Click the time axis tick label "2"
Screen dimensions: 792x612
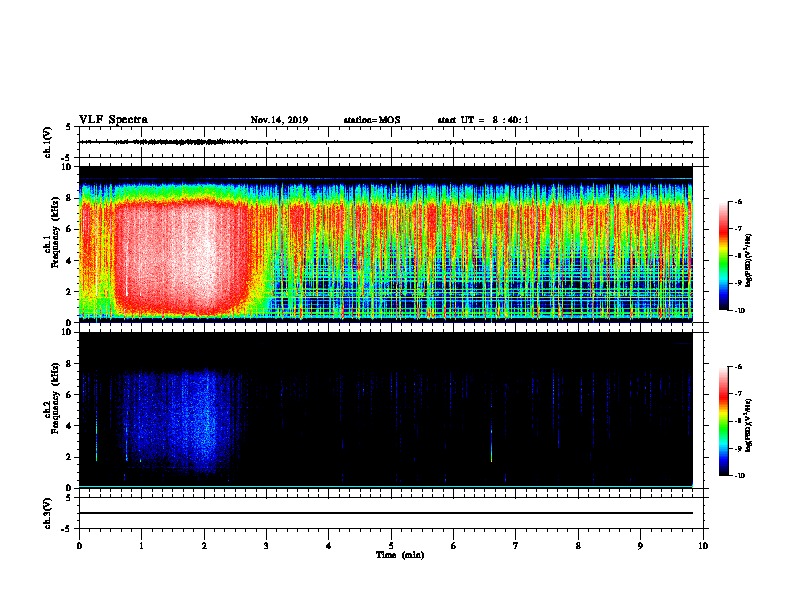point(204,546)
